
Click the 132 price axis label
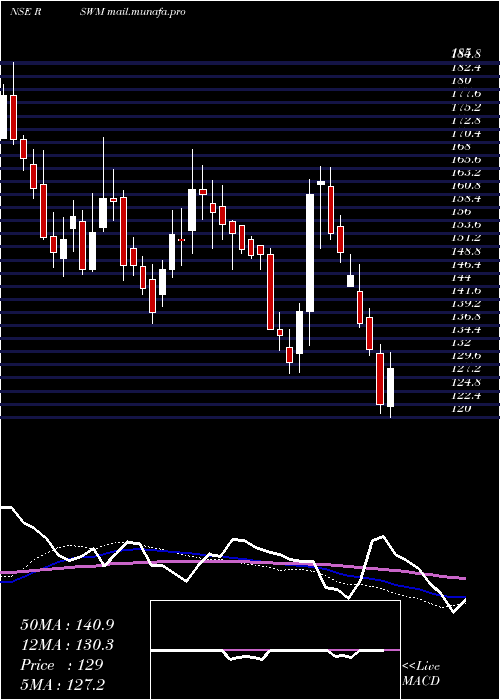coord(462,343)
